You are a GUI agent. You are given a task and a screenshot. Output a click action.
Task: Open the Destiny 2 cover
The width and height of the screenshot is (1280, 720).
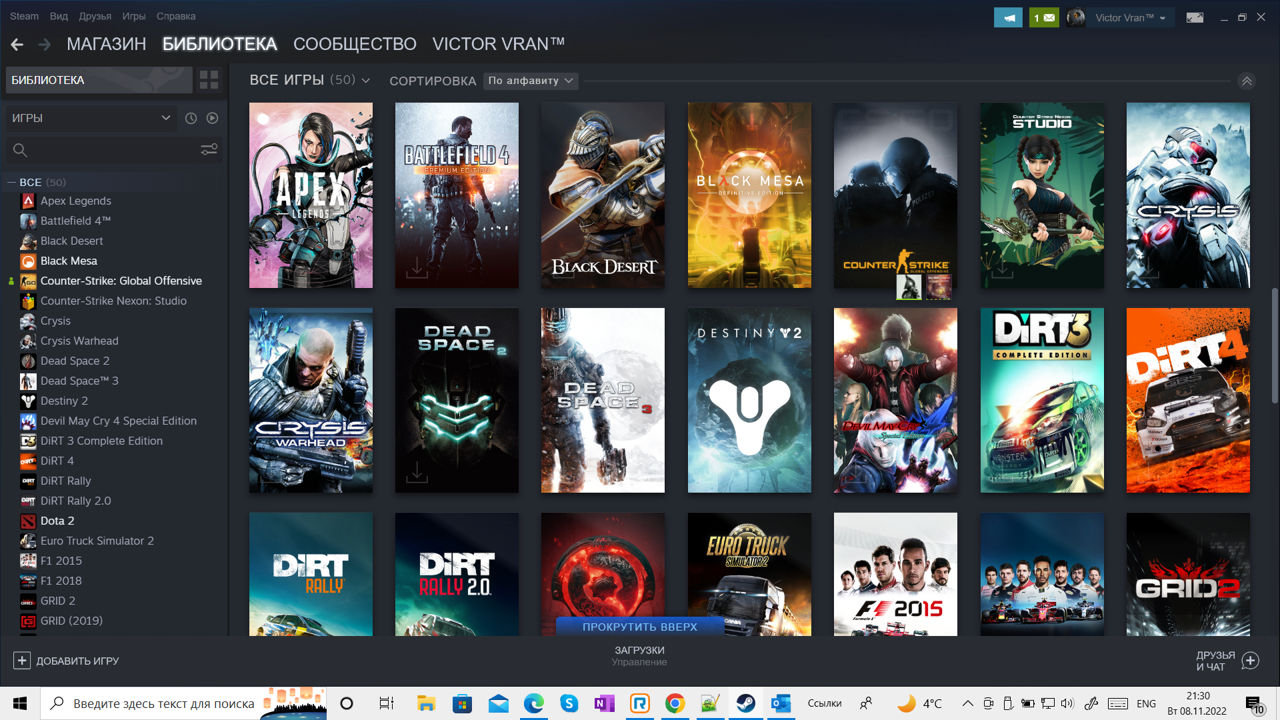coord(749,400)
